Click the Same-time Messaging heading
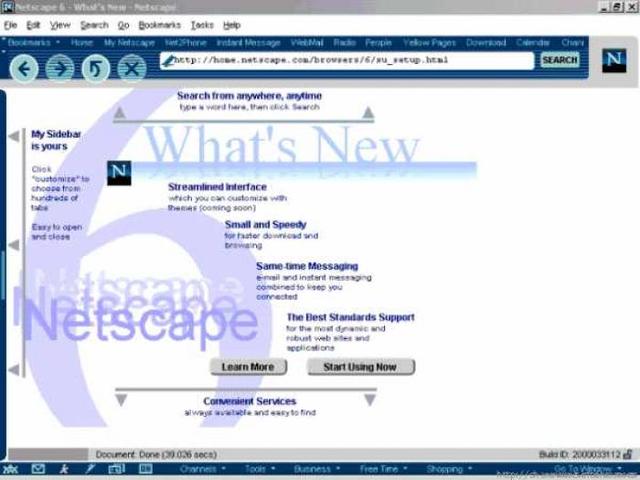 pos(307,266)
